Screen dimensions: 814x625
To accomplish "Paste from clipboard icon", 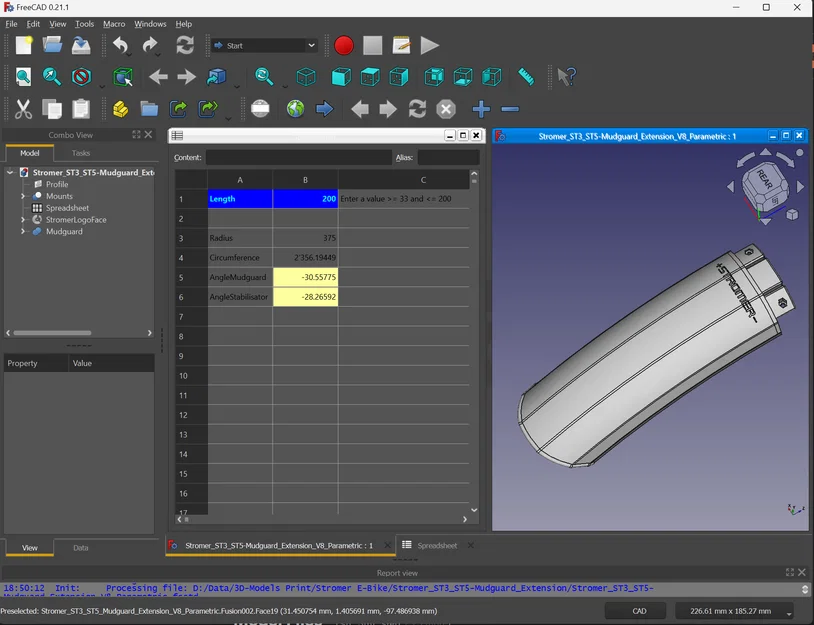I will coord(81,109).
